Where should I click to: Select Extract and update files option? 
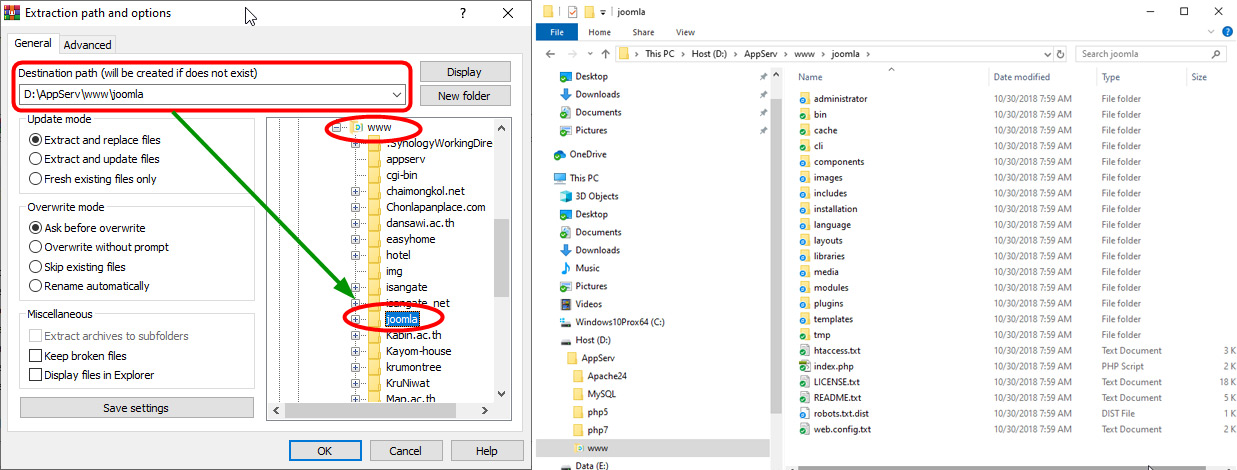click(36, 159)
